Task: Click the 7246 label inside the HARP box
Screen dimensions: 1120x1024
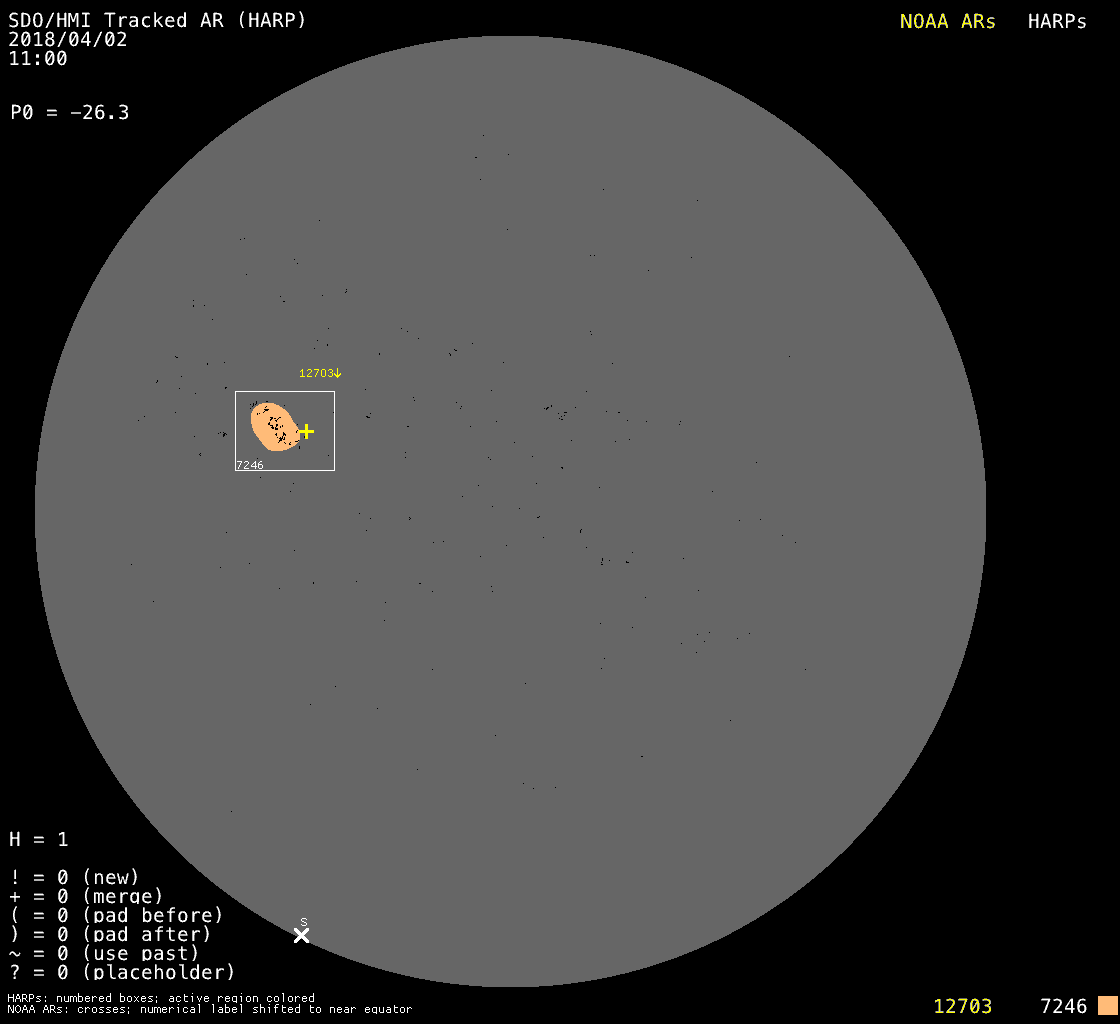Action: click(249, 465)
